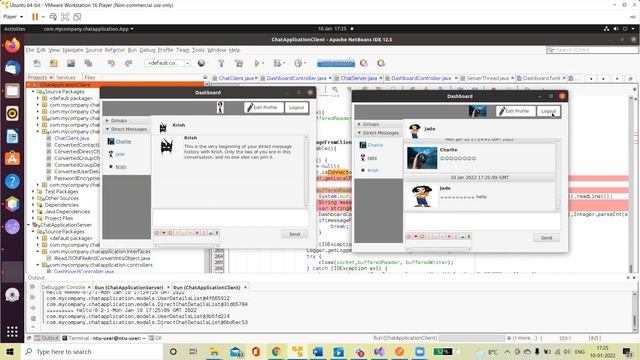Screen dimensions: 640x360
Task: Click message text area in left Dashboard
Action: click(231, 218)
